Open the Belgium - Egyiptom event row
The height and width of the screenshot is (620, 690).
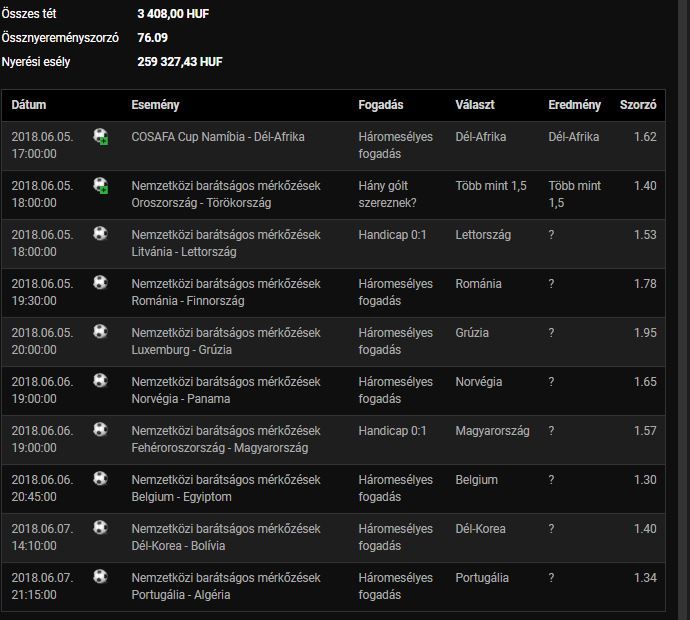tap(333, 488)
